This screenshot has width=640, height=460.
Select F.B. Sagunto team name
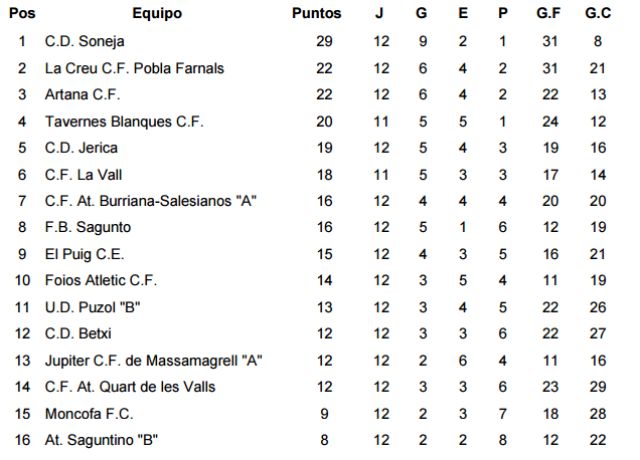click(87, 227)
